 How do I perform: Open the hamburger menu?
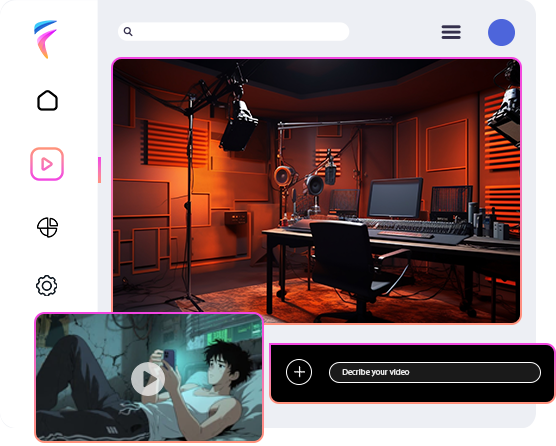click(x=451, y=32)
